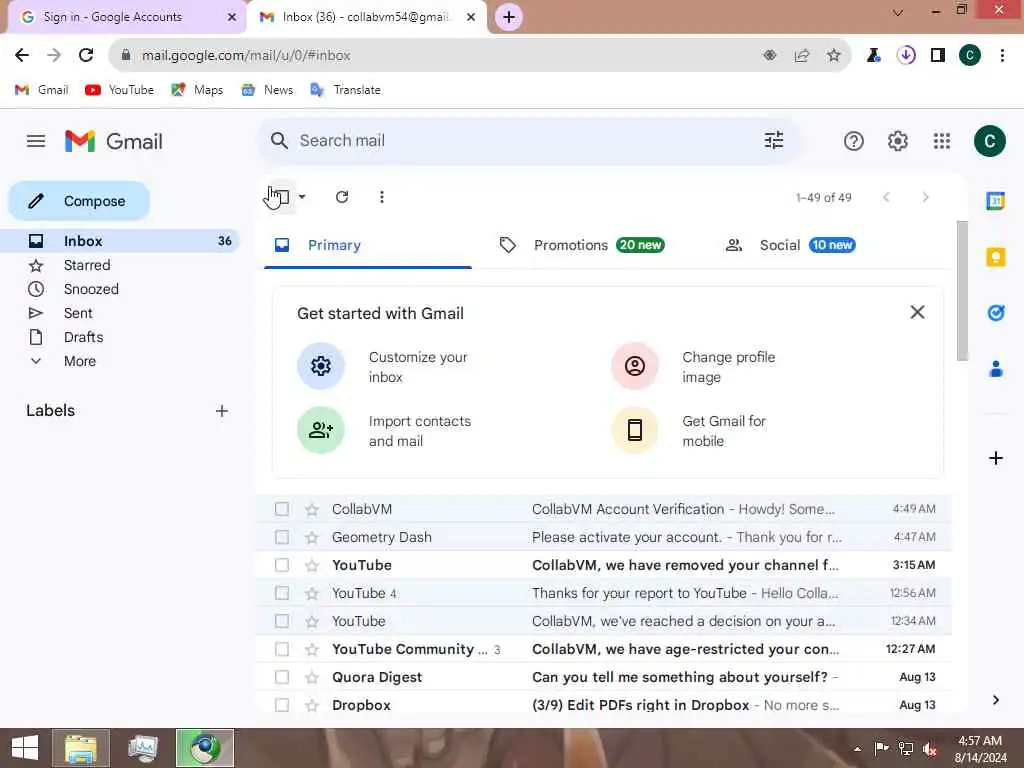Open File Explorer in taskbar
This screenshot has width=1024, height=768.
tap(81, 748)
